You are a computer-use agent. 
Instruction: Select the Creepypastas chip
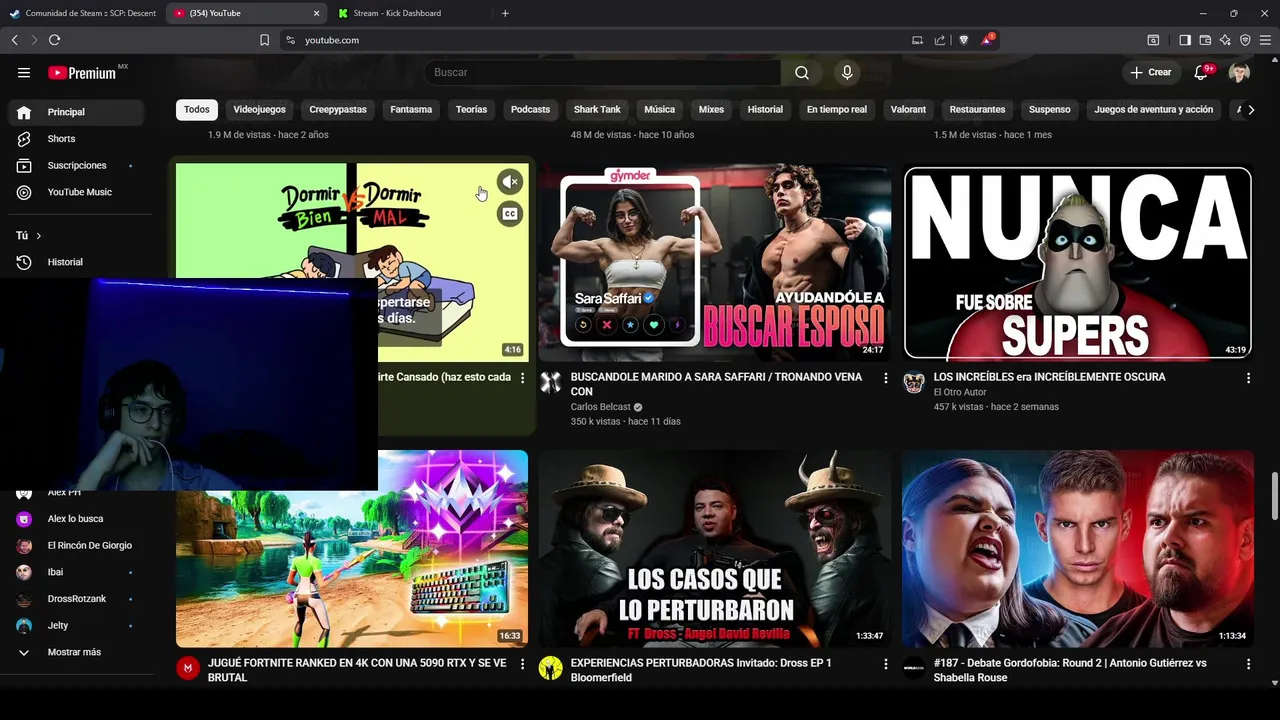pos(338,109)
